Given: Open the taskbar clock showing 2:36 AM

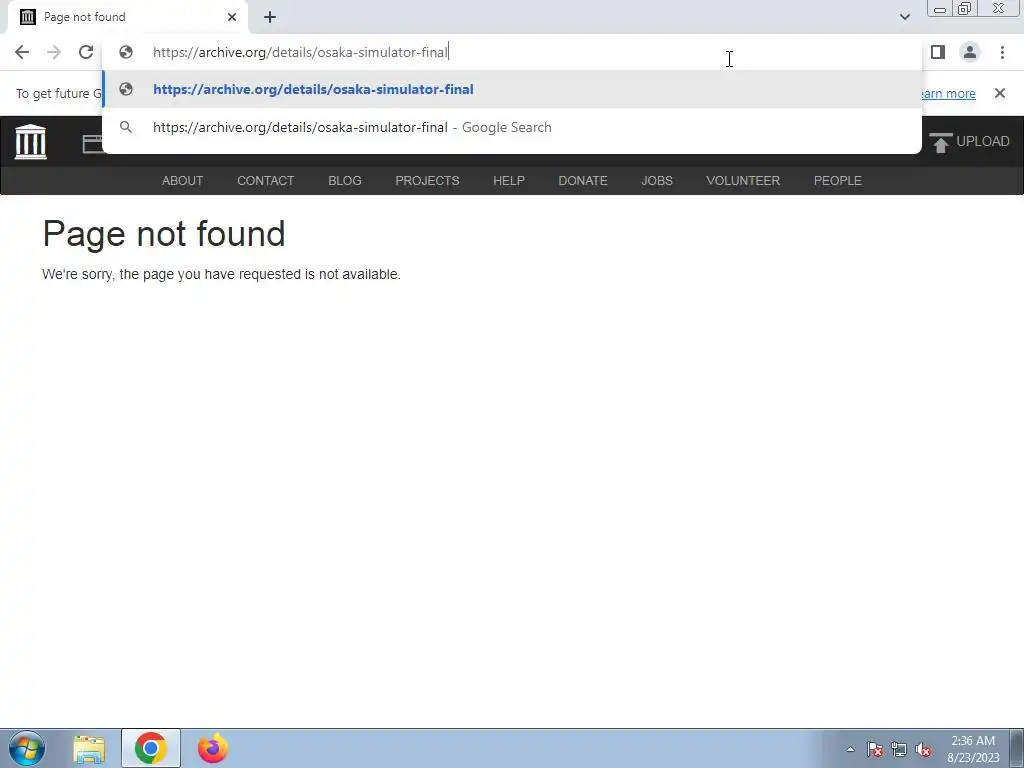Looking at the screenshot, I should 973,749.
